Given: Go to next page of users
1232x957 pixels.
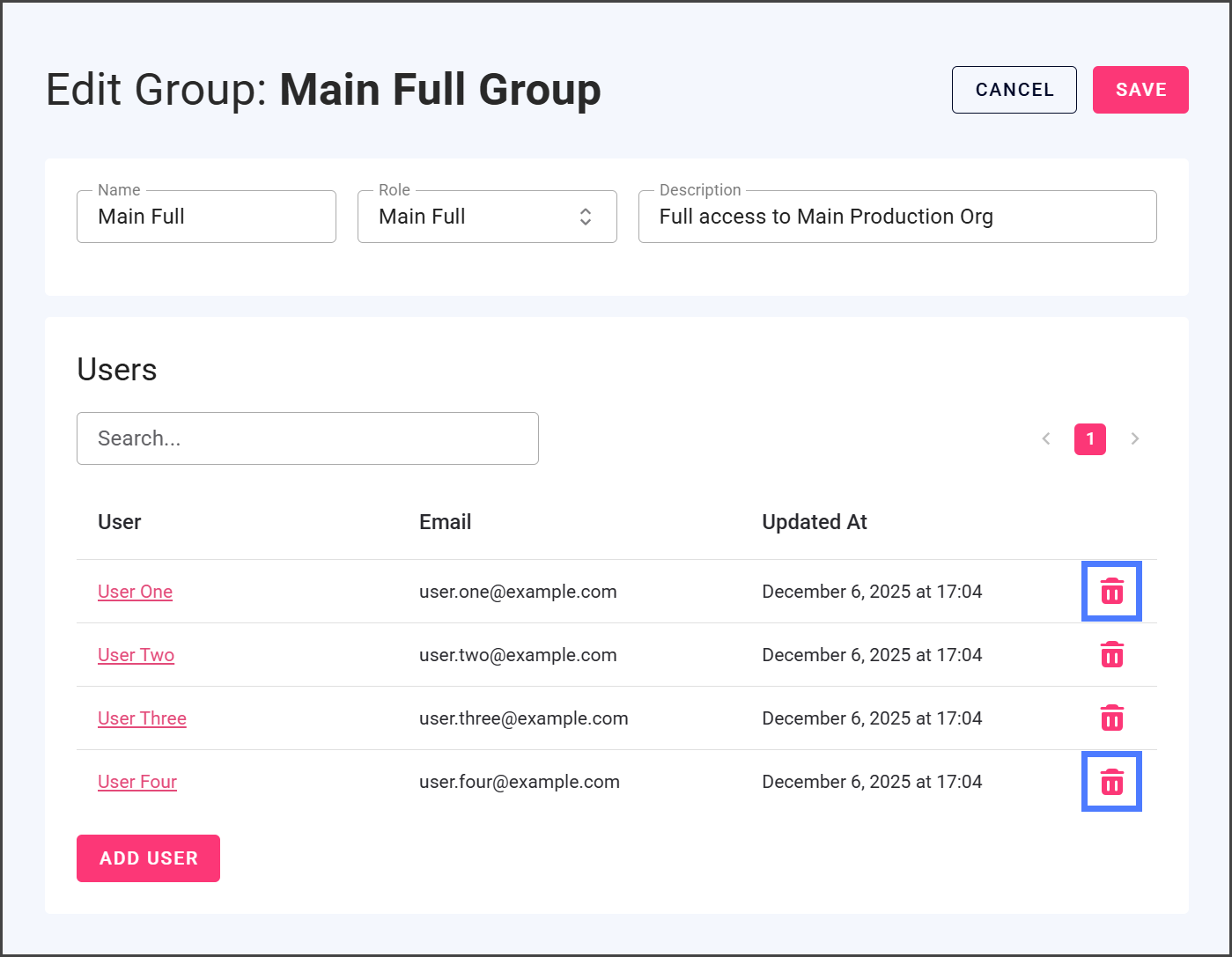Looking at the screenshot, I should (1134, 438).
